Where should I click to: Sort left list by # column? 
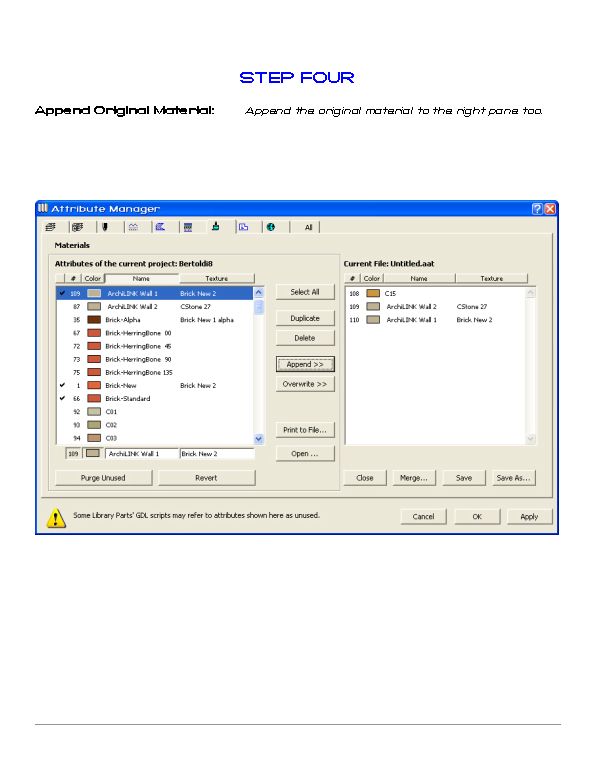click(73, 278)
